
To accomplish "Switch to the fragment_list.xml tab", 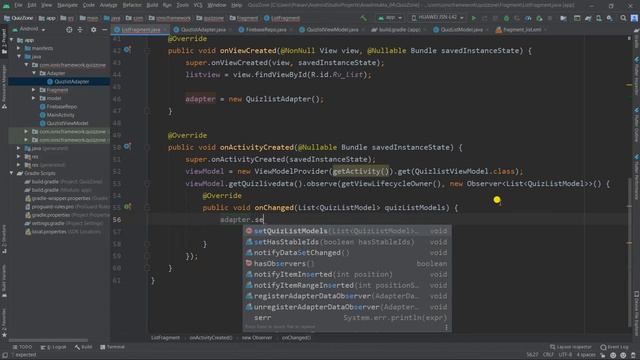I will pos(522,30).
